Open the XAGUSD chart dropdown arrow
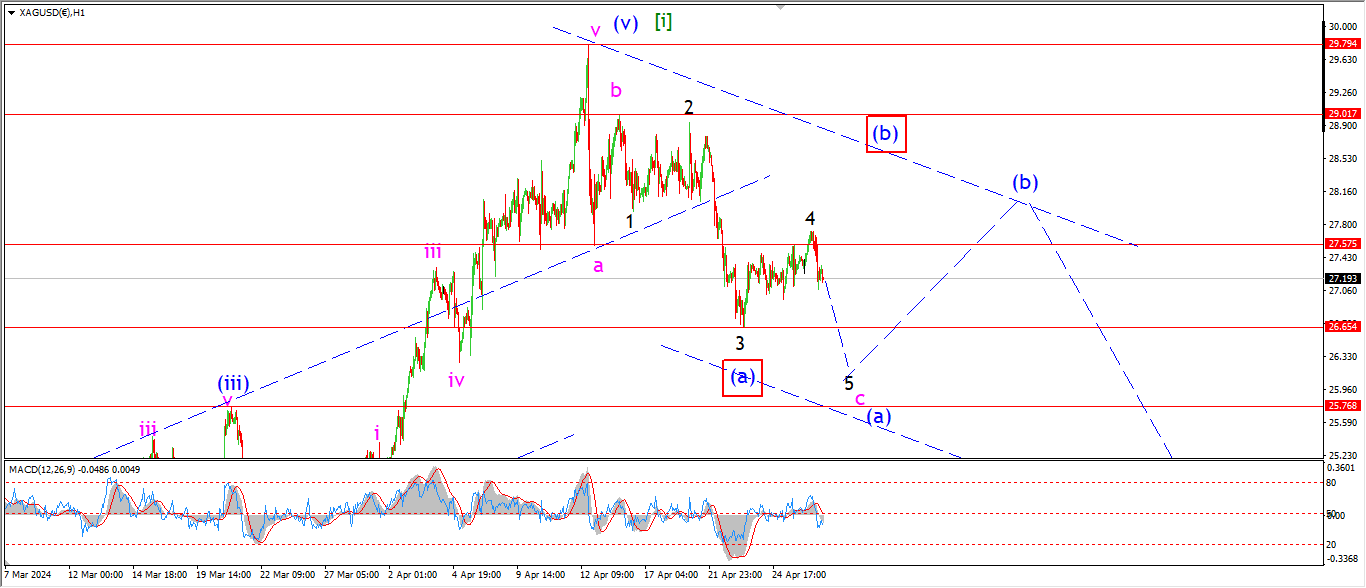1366x588 pixels. click(11, 13)
